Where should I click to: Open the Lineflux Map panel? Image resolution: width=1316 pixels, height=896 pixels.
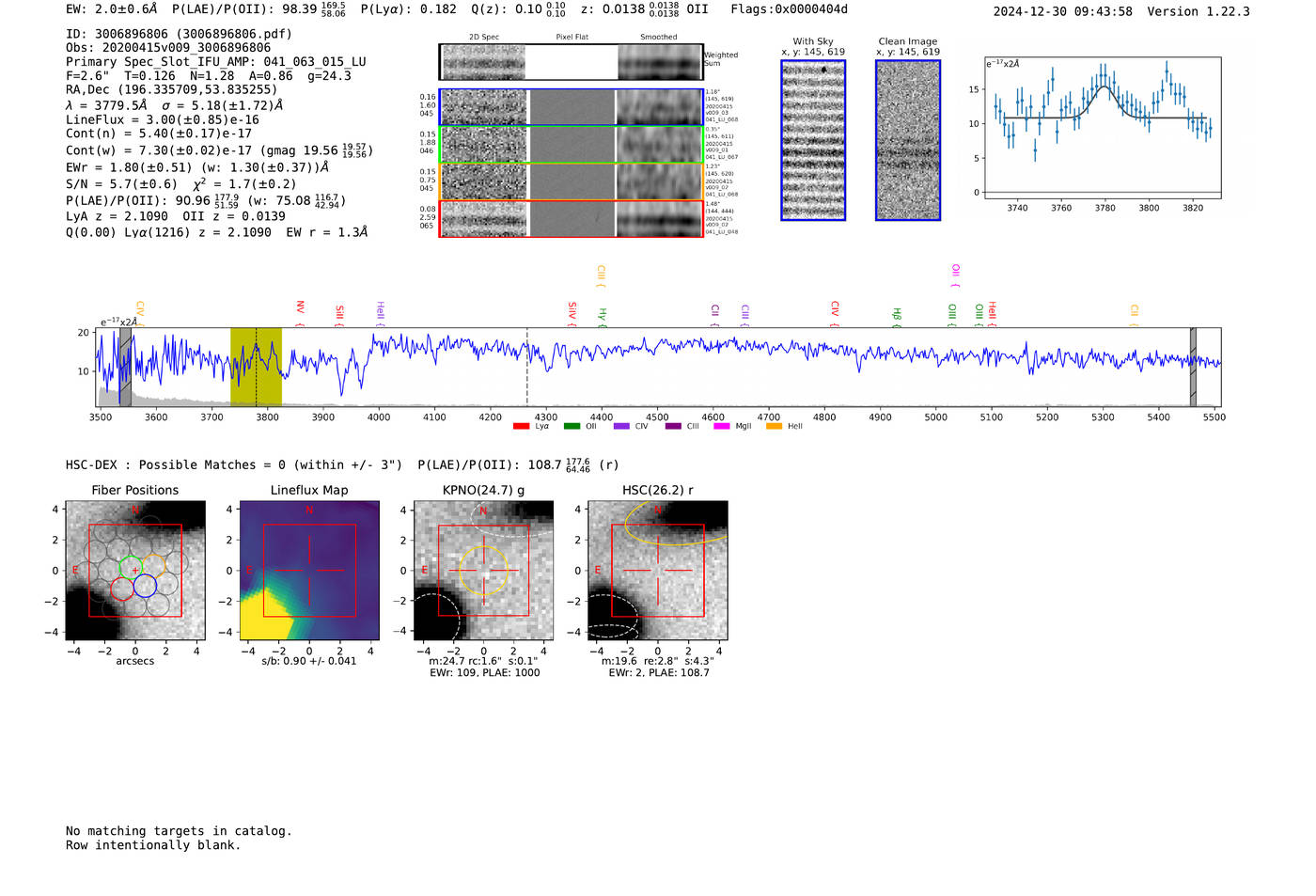[x=309, y=571]
